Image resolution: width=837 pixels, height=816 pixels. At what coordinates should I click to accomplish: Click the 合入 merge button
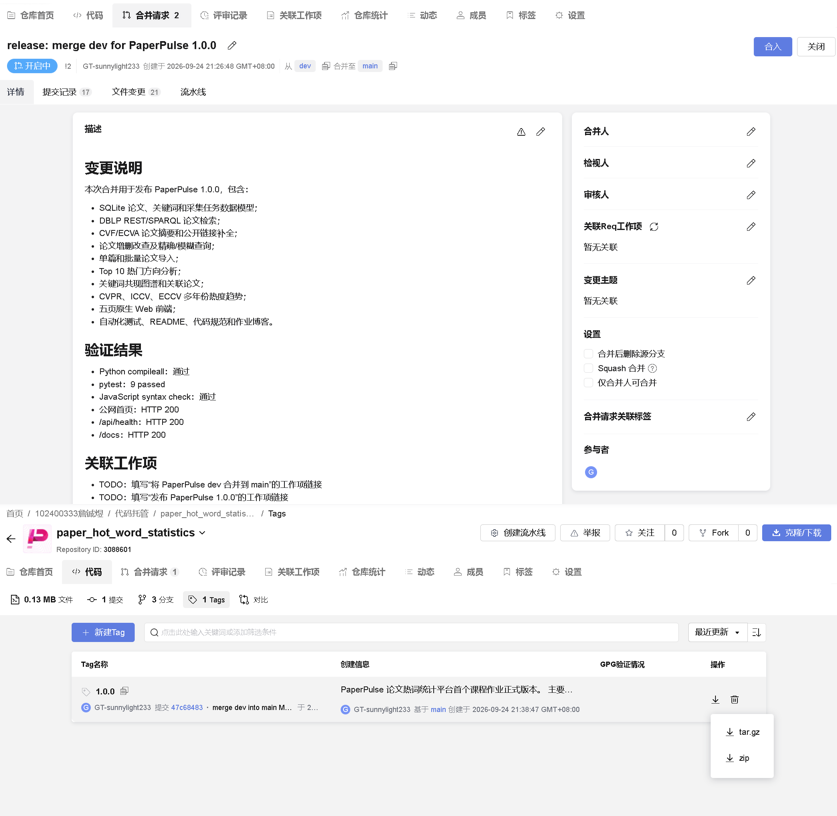[x=772, y=47]
